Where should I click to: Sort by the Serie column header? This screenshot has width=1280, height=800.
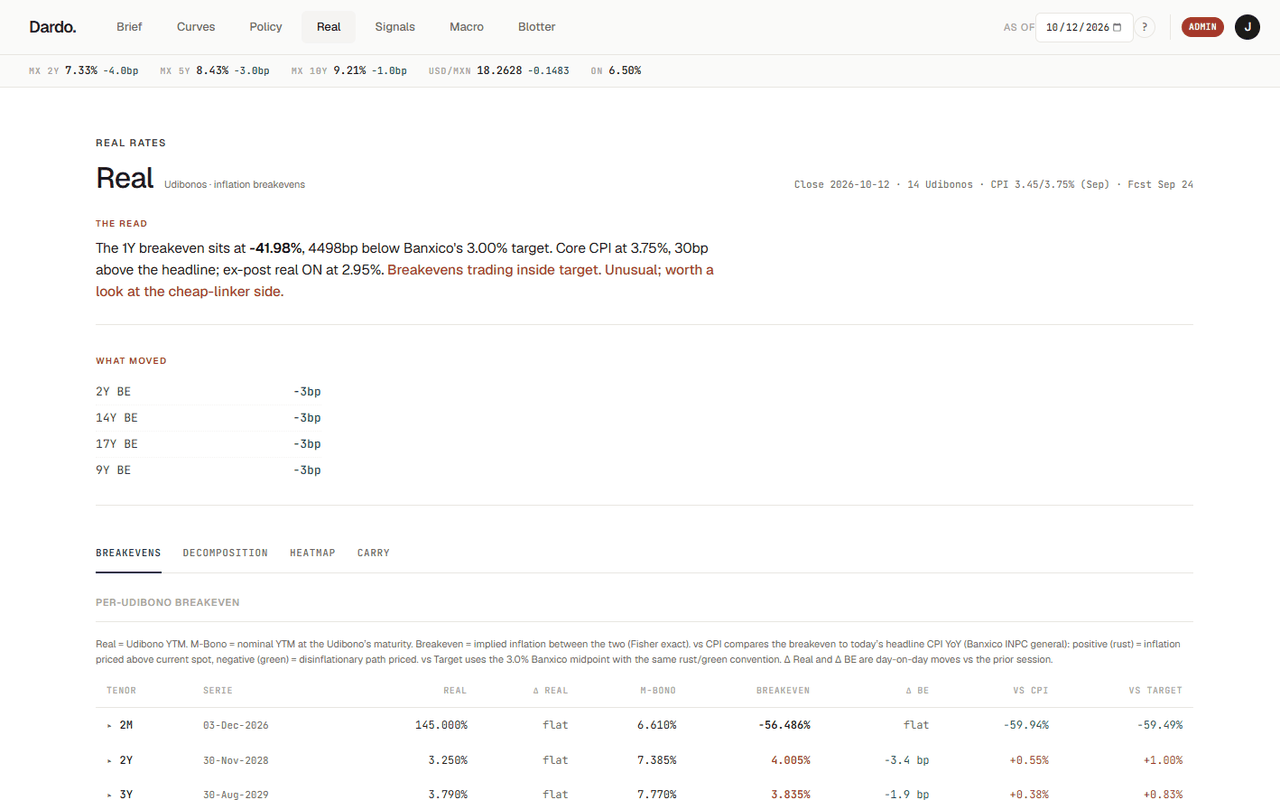218,690
